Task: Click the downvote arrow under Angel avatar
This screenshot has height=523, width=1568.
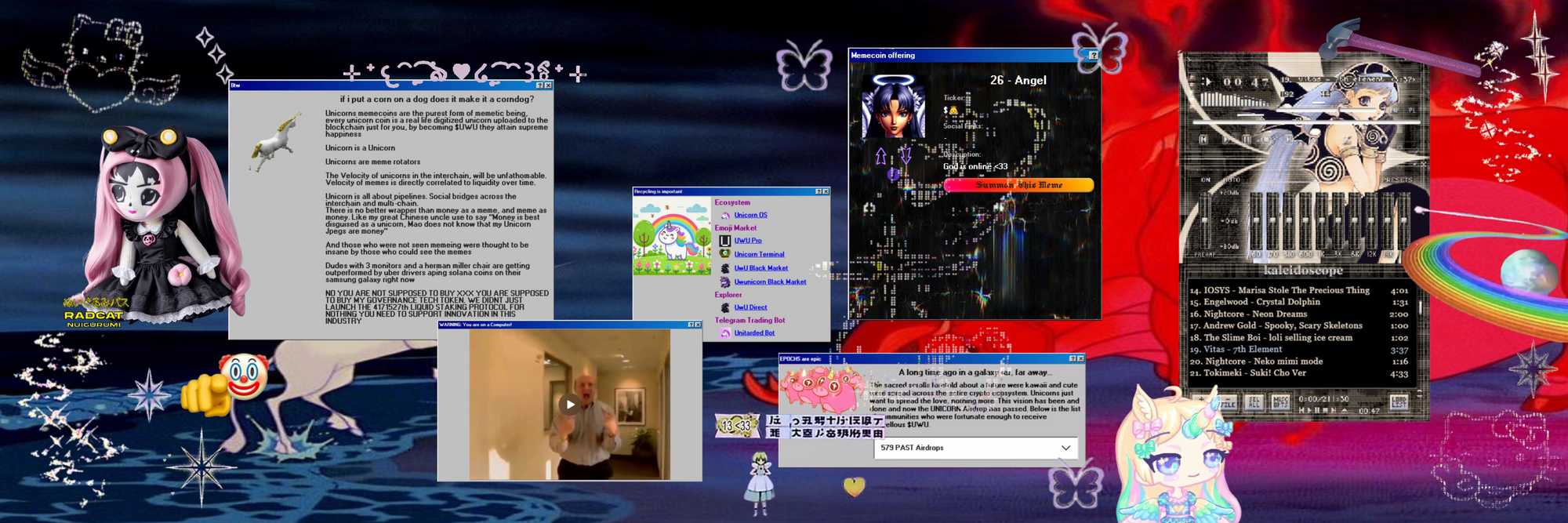Action: (x=906, y=155)
